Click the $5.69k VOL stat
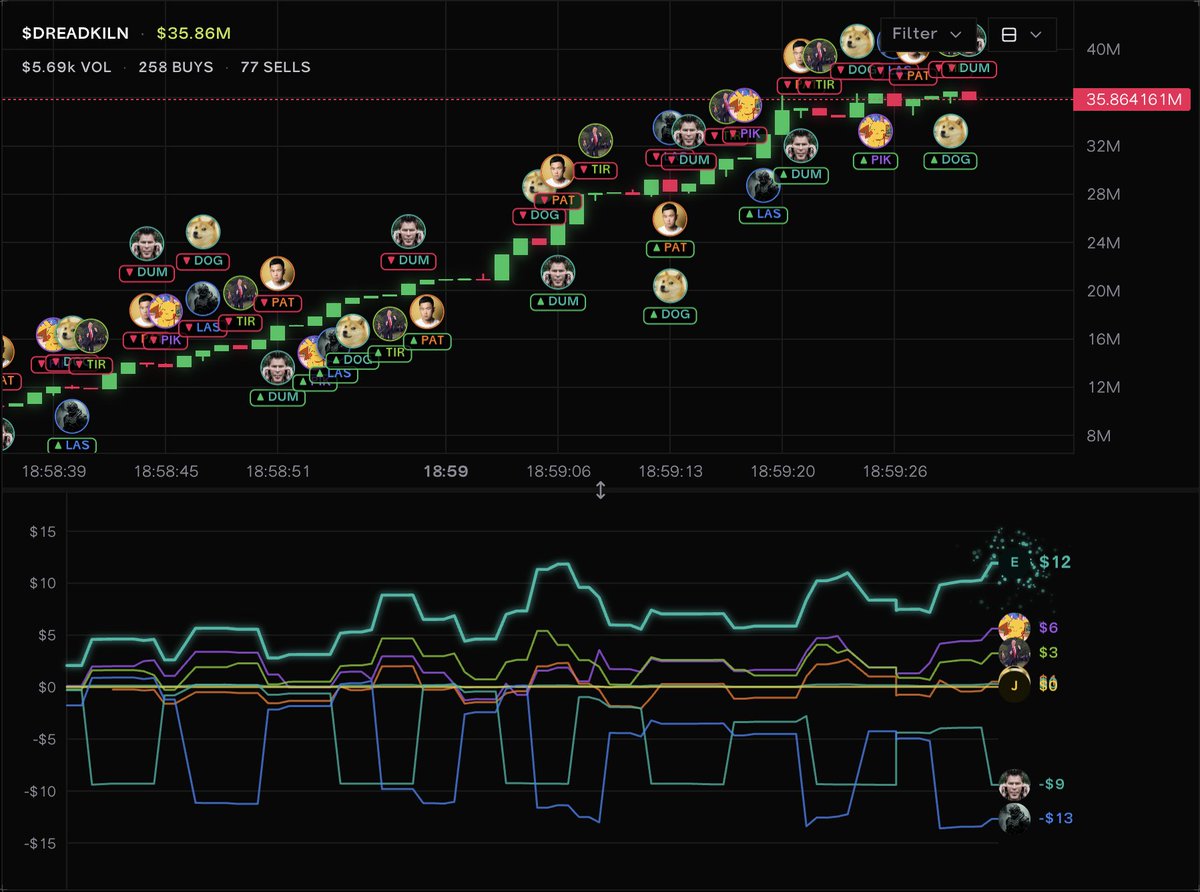1200x892 pixels. 66,67
